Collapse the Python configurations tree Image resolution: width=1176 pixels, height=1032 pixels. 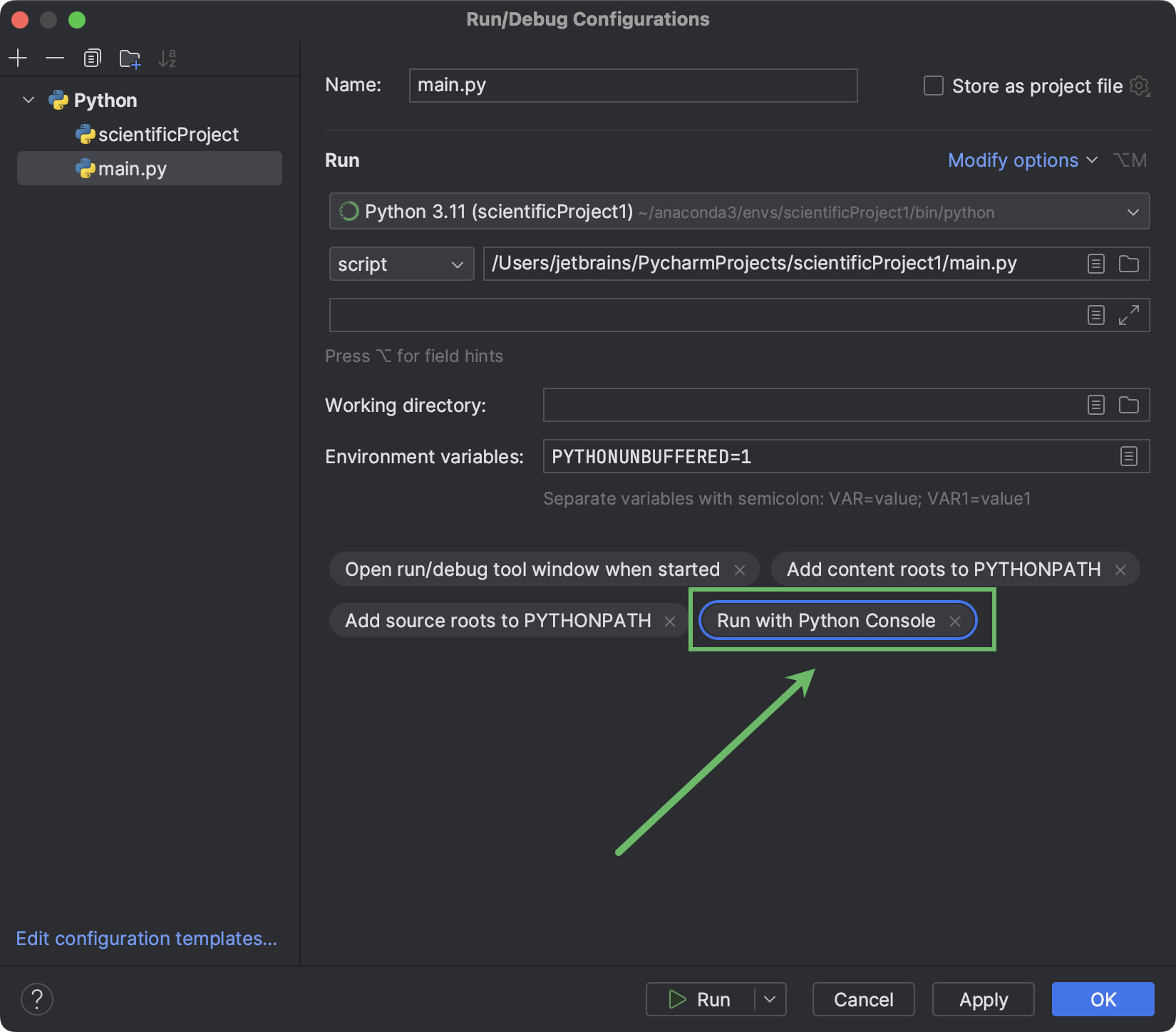coord(28,100)
